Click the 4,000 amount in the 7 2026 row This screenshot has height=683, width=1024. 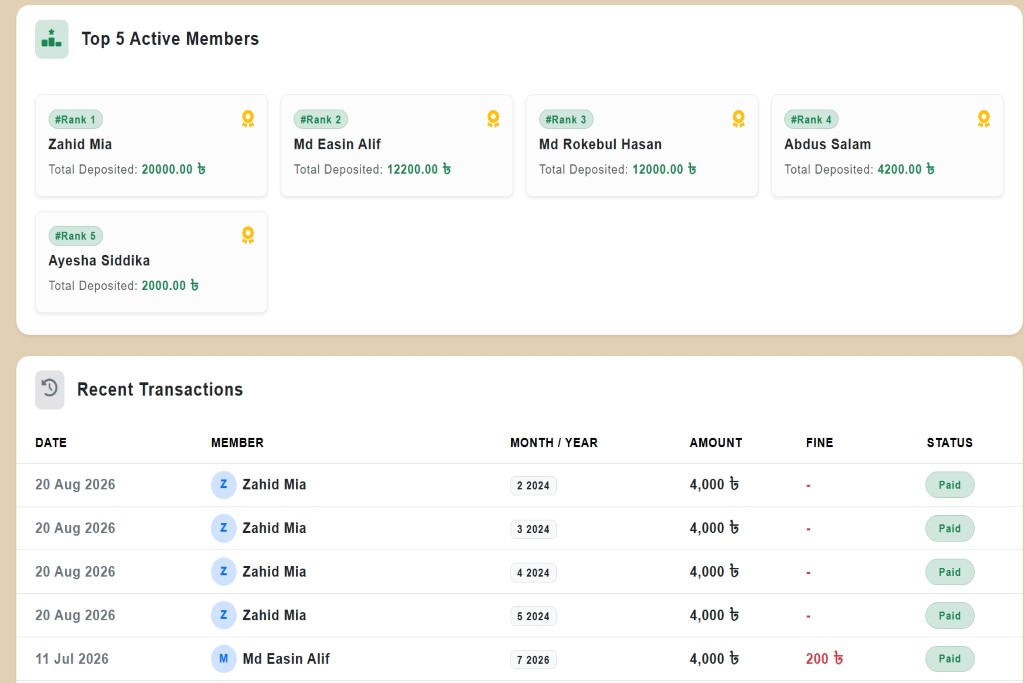tap(714, 659)
